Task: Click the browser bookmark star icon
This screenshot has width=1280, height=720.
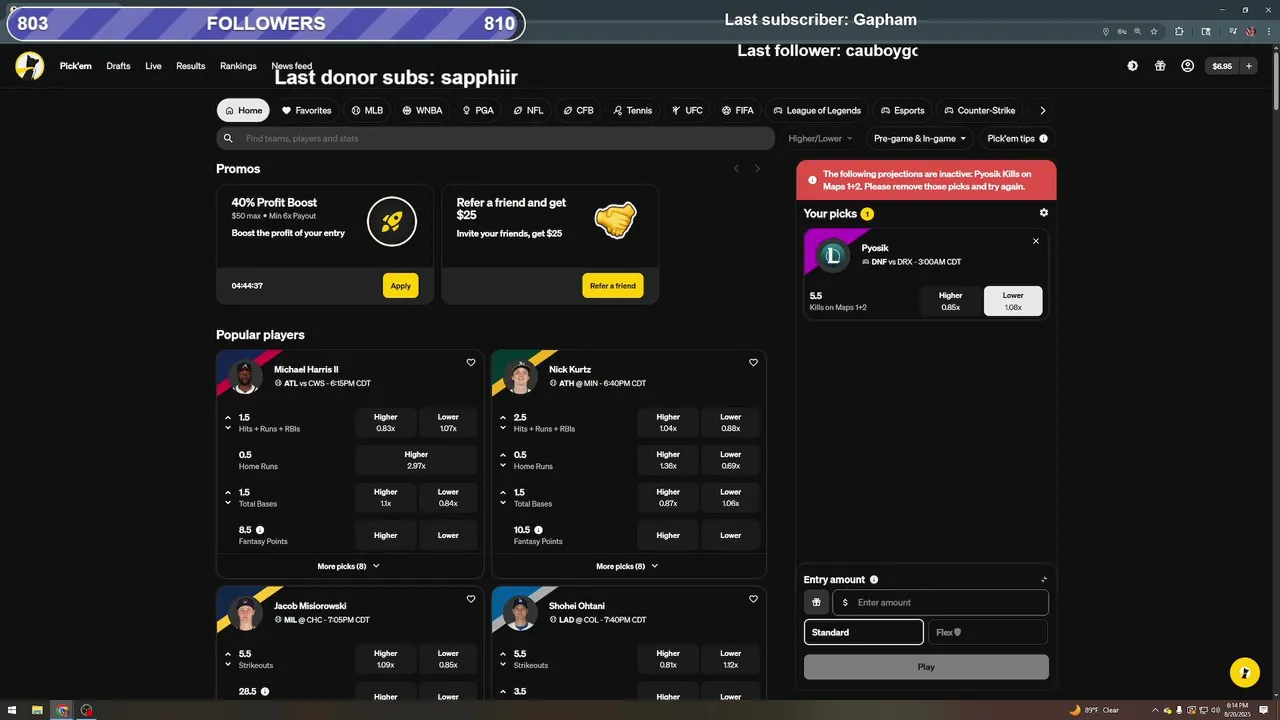Action: click(x=1154, y=31)
